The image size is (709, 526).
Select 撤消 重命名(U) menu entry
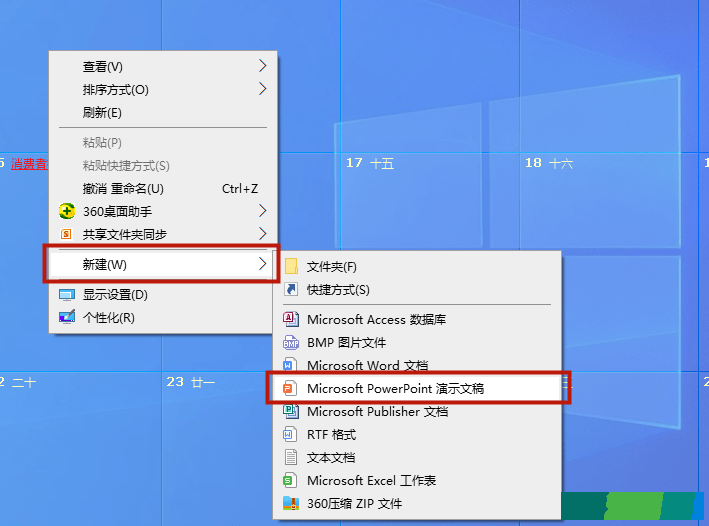coord(163,188)
